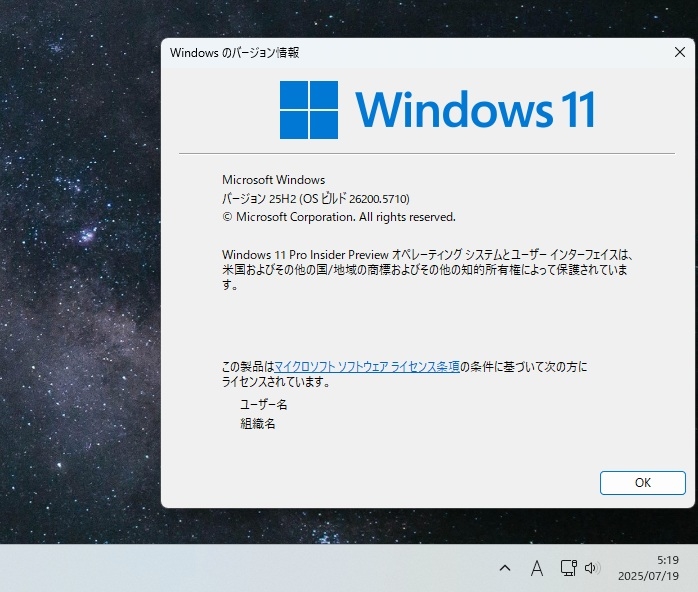Open the clock showing 5:19 2025/07/19
698x592 pixels.
[649, 568]
